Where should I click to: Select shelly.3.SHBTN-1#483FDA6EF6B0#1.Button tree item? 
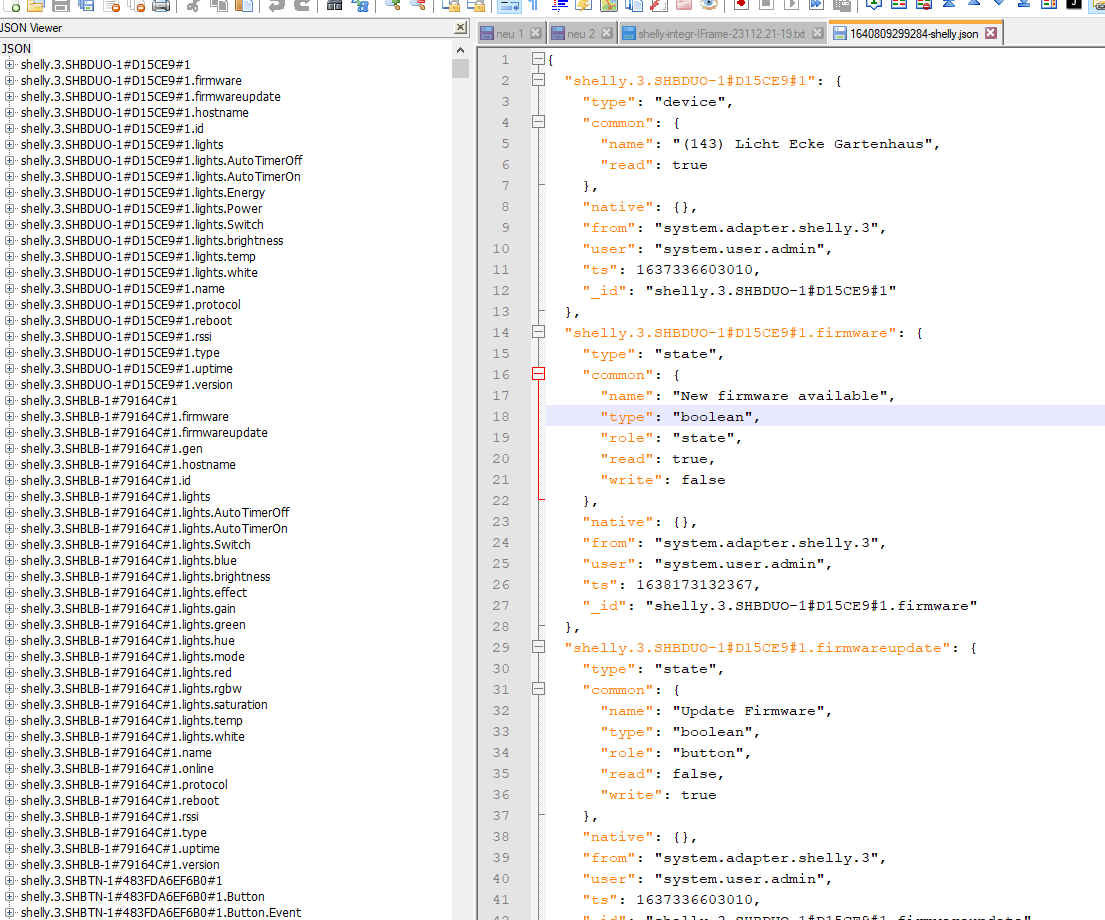click(x=142, y=897)
